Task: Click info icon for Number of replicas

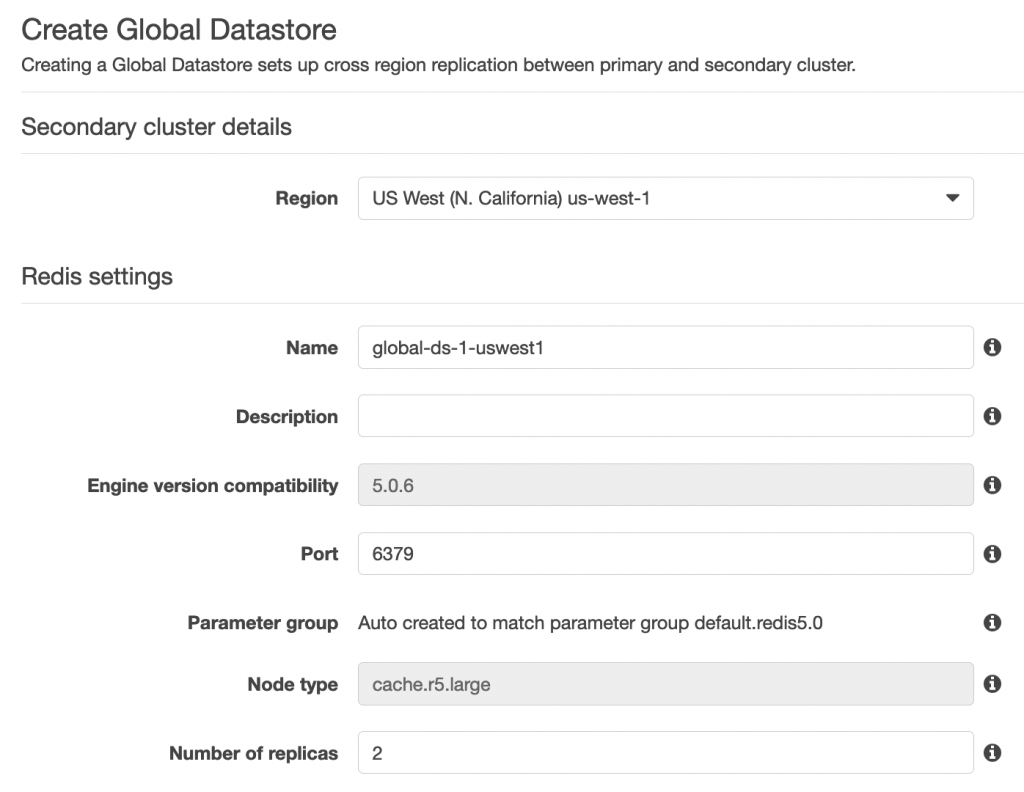Action: point(992,753)
